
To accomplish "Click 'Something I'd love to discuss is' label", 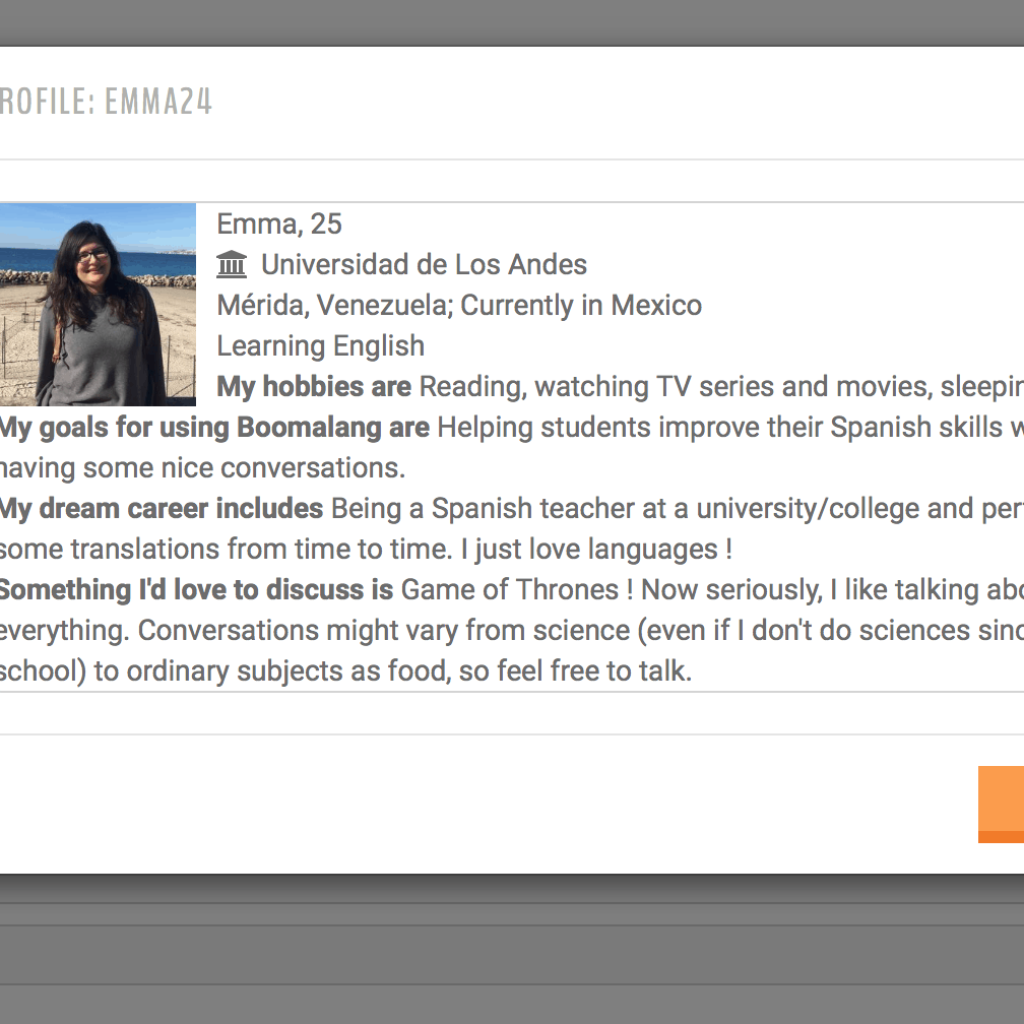I will [x=196, y=590].
